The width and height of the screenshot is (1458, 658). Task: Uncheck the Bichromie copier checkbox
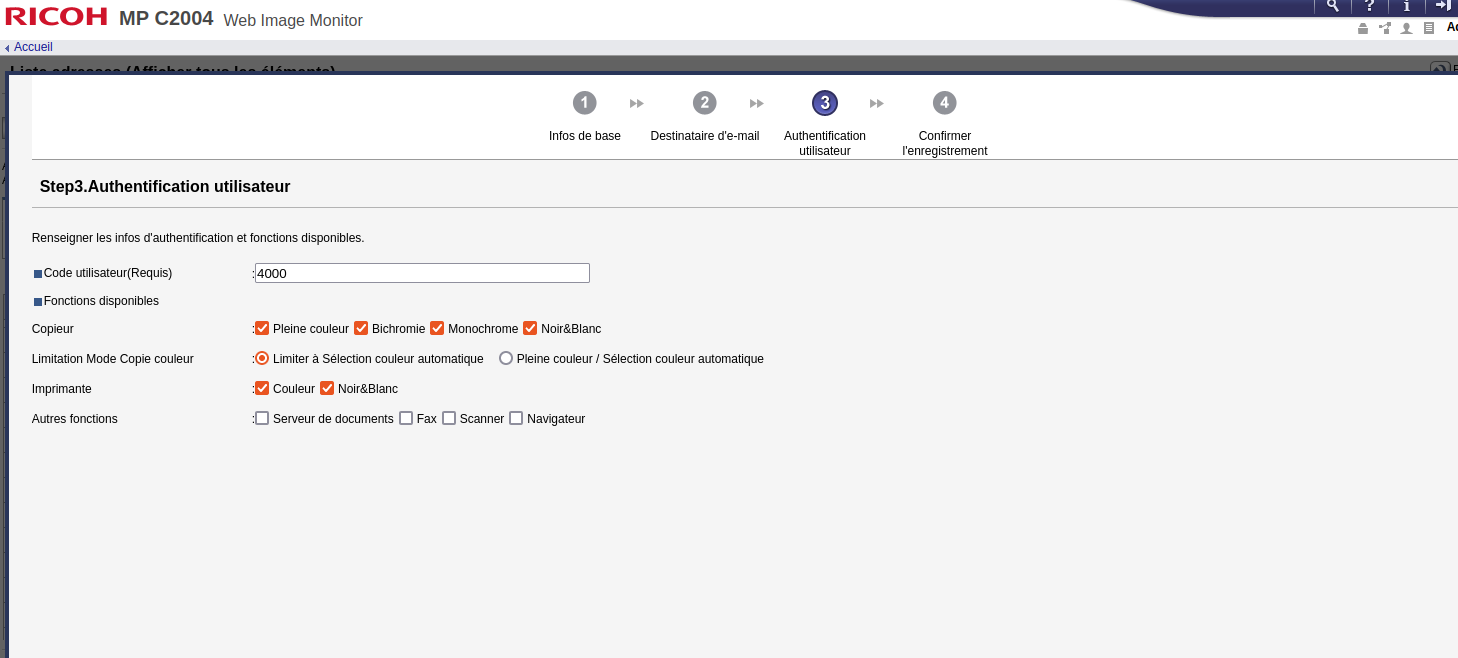pyautogui.click(x=361, y=328)
